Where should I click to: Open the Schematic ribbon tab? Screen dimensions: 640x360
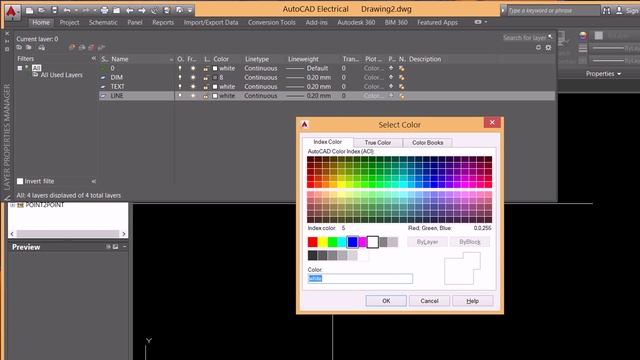[103, 22]
